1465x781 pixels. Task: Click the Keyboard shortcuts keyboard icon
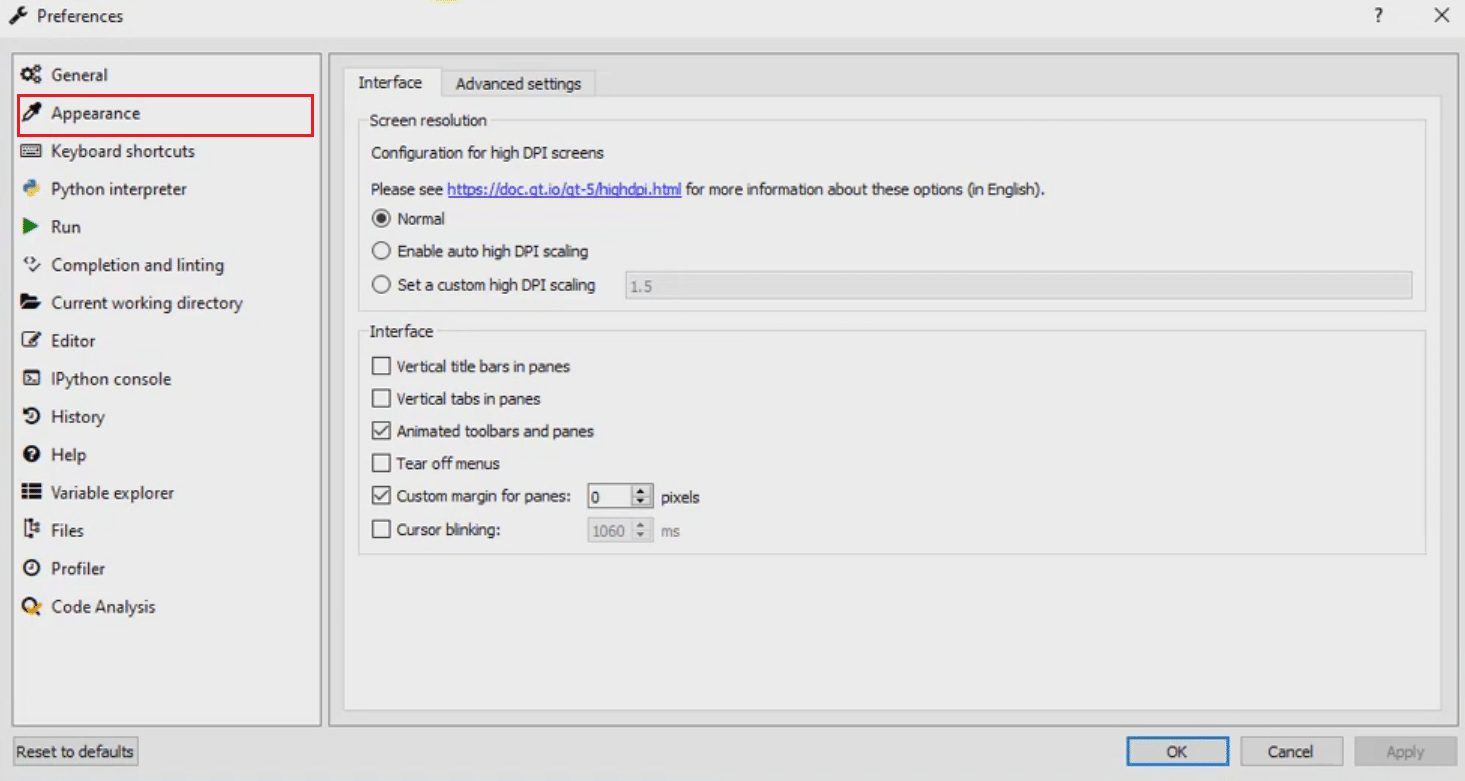pyautogui.click(x=31, y=151)
